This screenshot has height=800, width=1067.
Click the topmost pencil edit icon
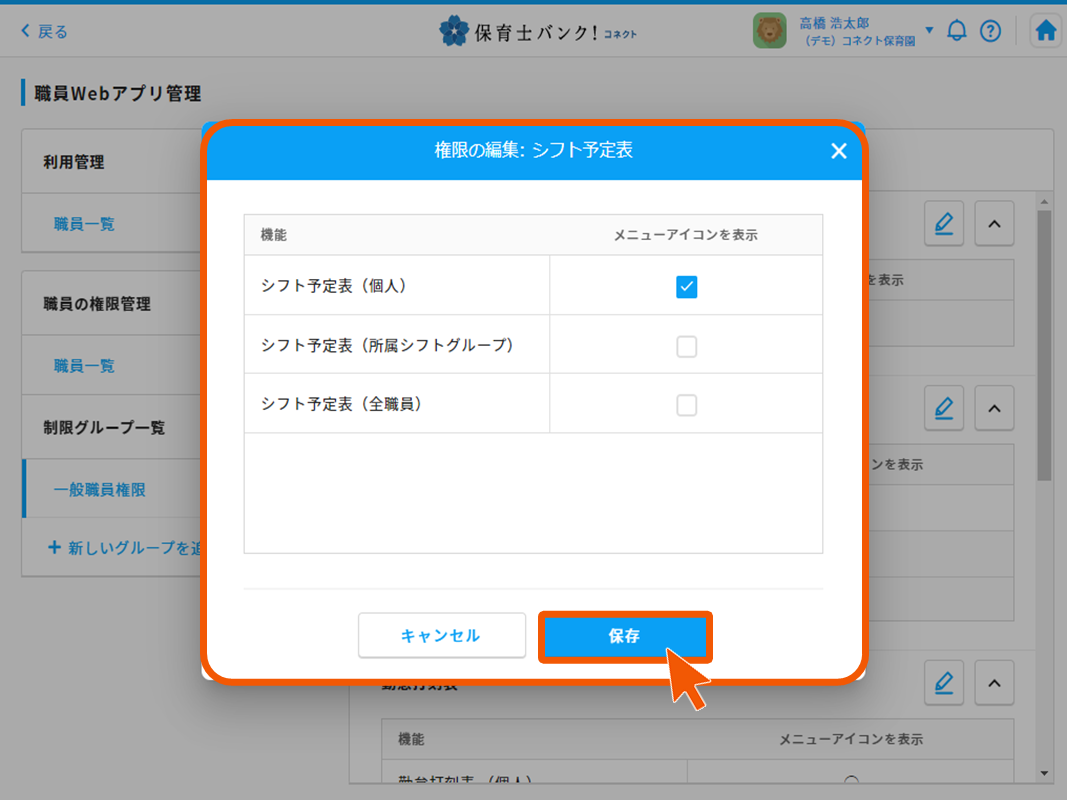(x=943, y=224)
